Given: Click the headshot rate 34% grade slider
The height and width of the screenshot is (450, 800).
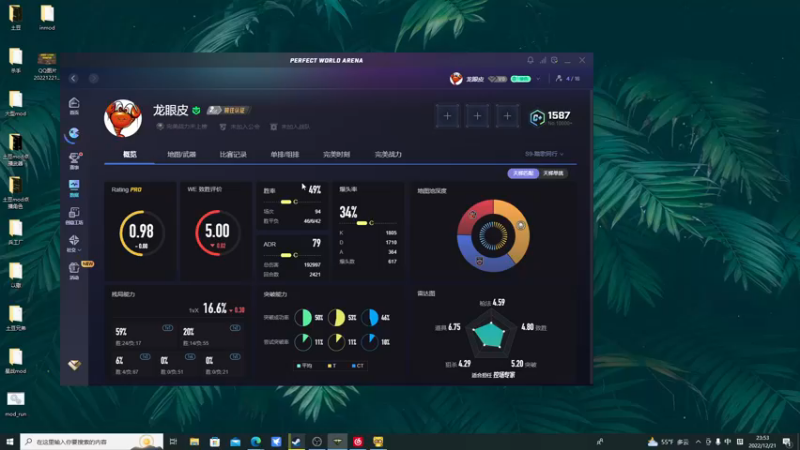Looking at the screenshot, I should click(x=368, y=223).
